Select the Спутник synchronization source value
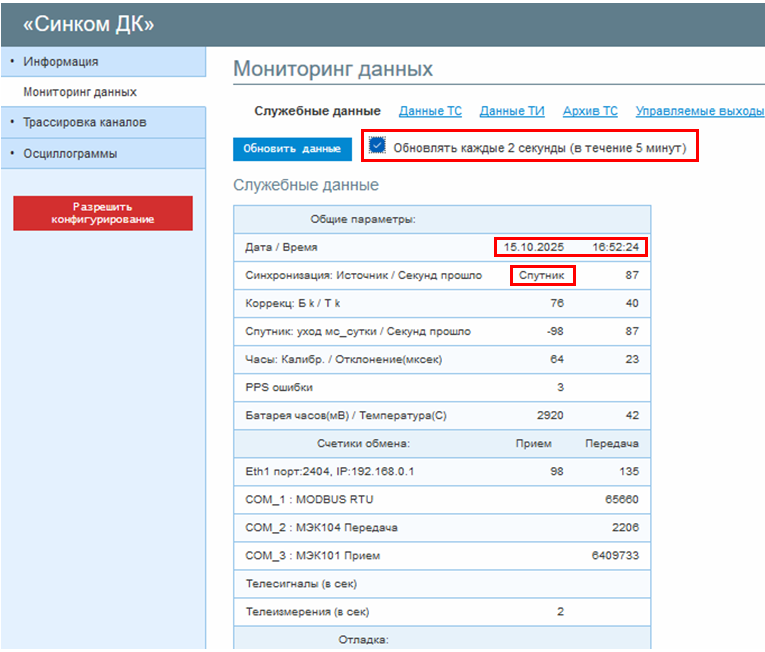 coord(543,275)
